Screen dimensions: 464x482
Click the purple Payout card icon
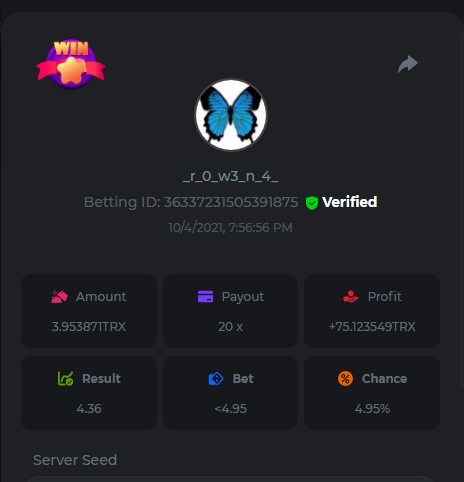pos(205,296)
